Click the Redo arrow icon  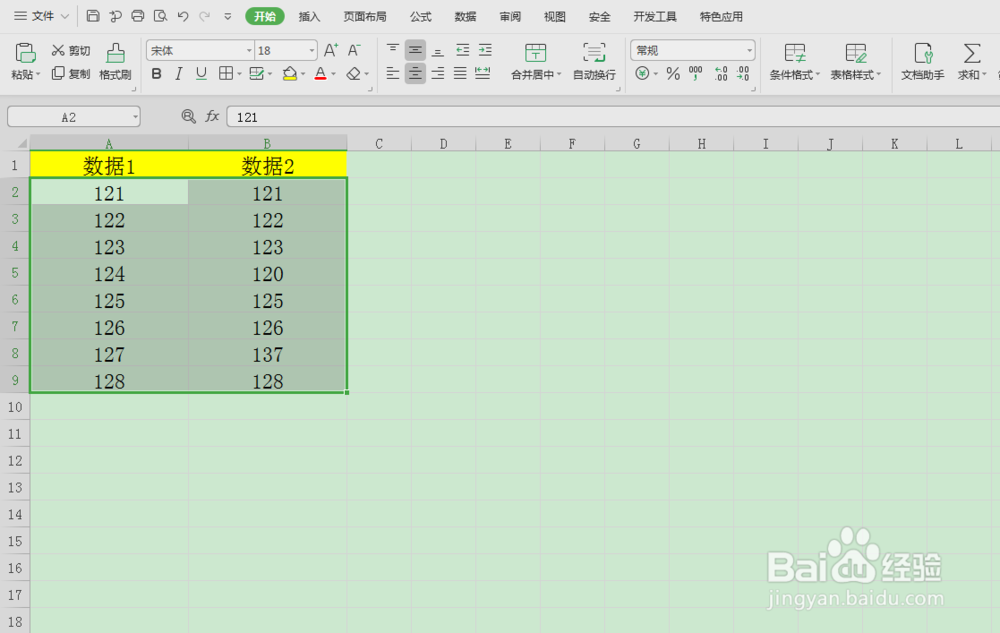(205, 16)
